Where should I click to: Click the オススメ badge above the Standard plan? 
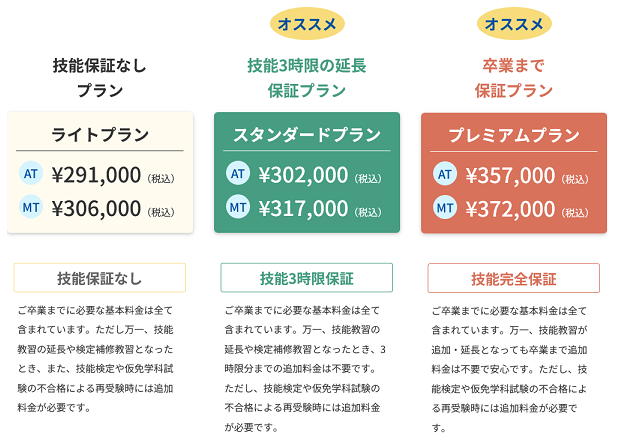[307, 23]
